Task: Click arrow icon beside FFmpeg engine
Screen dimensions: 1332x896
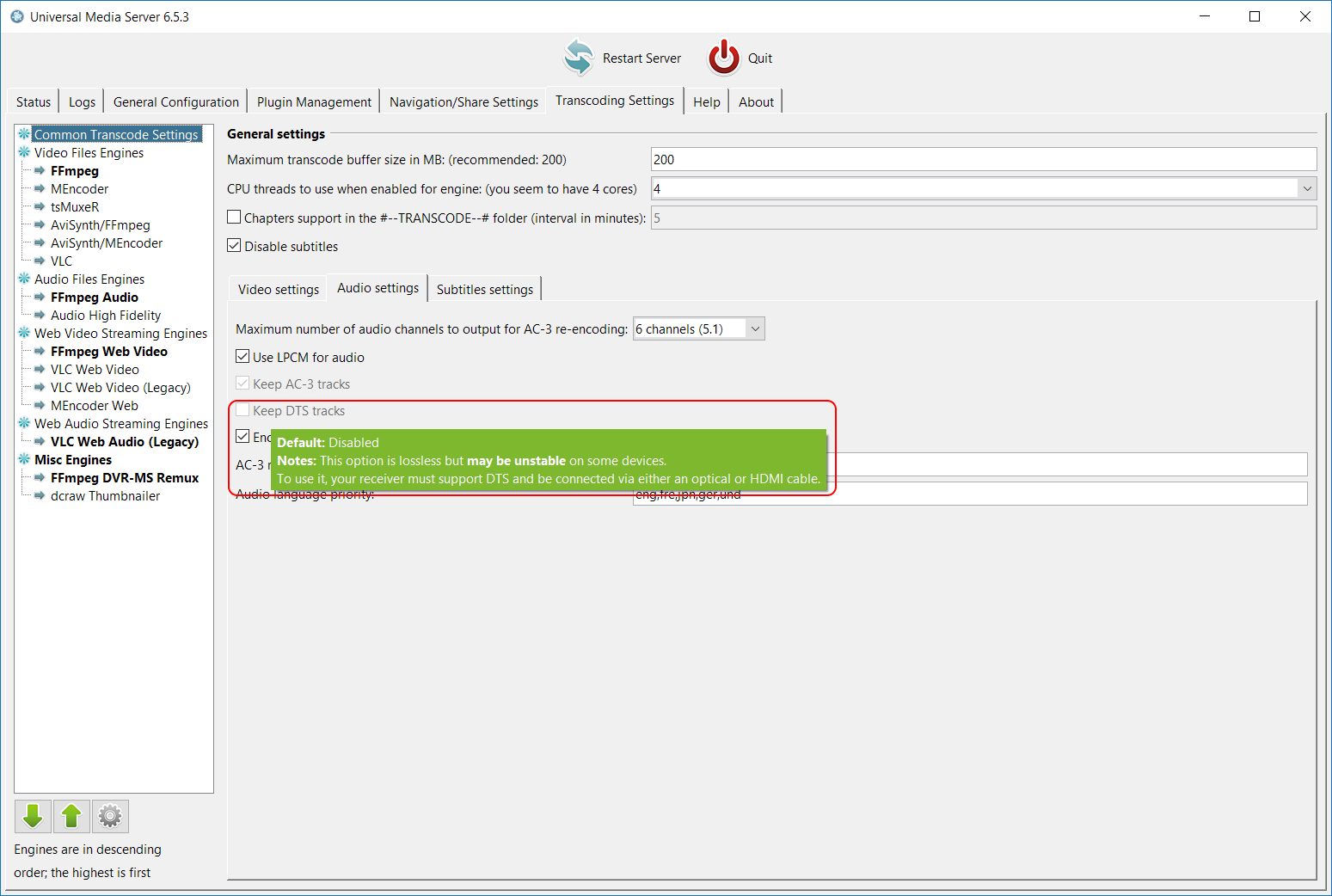Action: (x=40, y=170)
